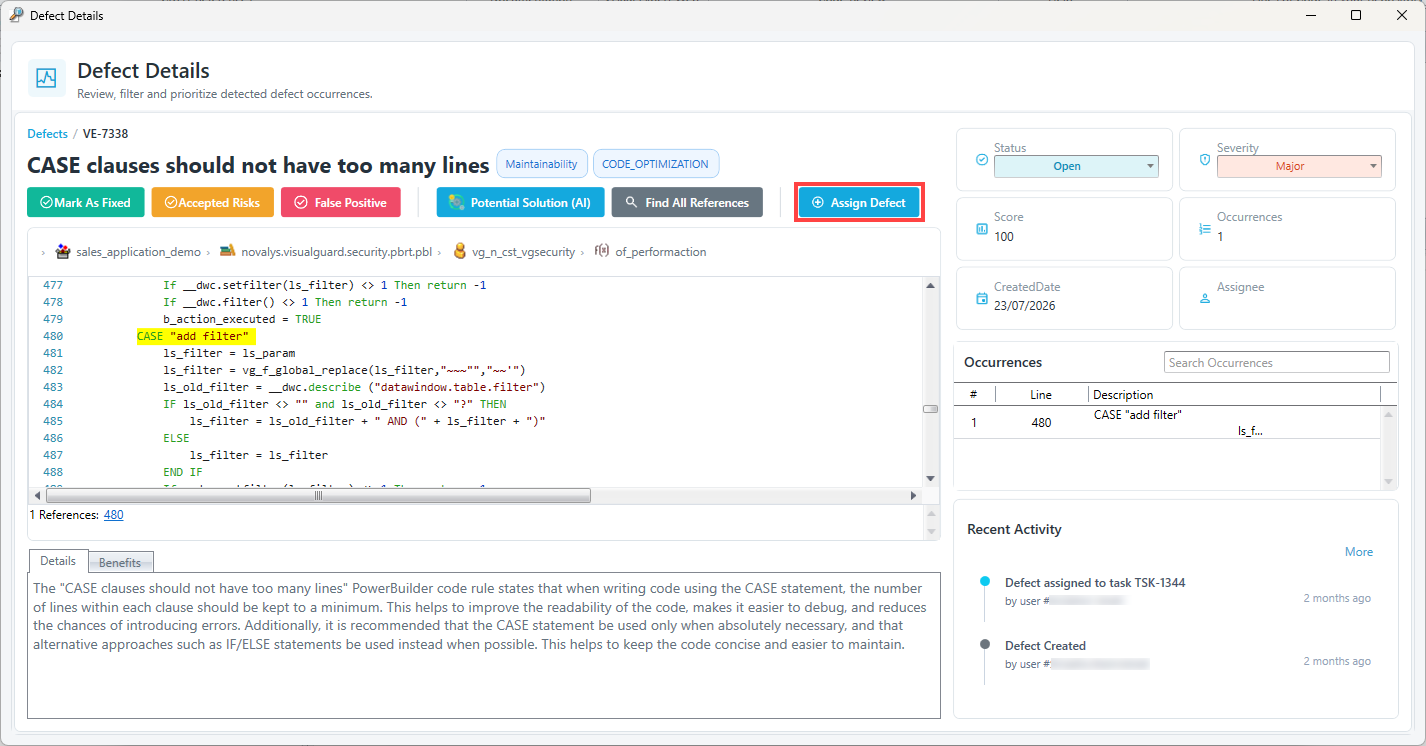Open the Status dropdown showing Open
Viewport: 1426px width, 746px height.
(x=1076, y=166)
